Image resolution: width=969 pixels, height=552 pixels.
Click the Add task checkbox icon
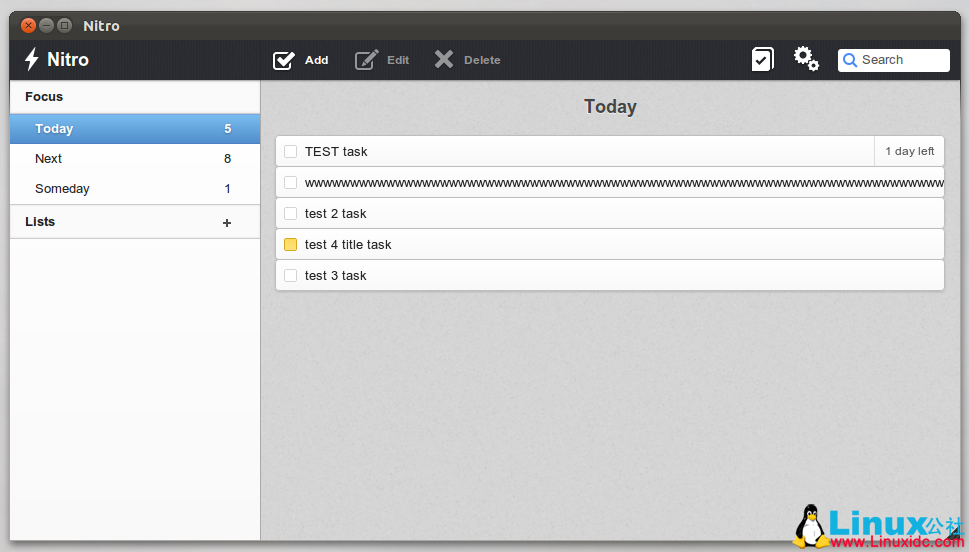click(284, 60)
